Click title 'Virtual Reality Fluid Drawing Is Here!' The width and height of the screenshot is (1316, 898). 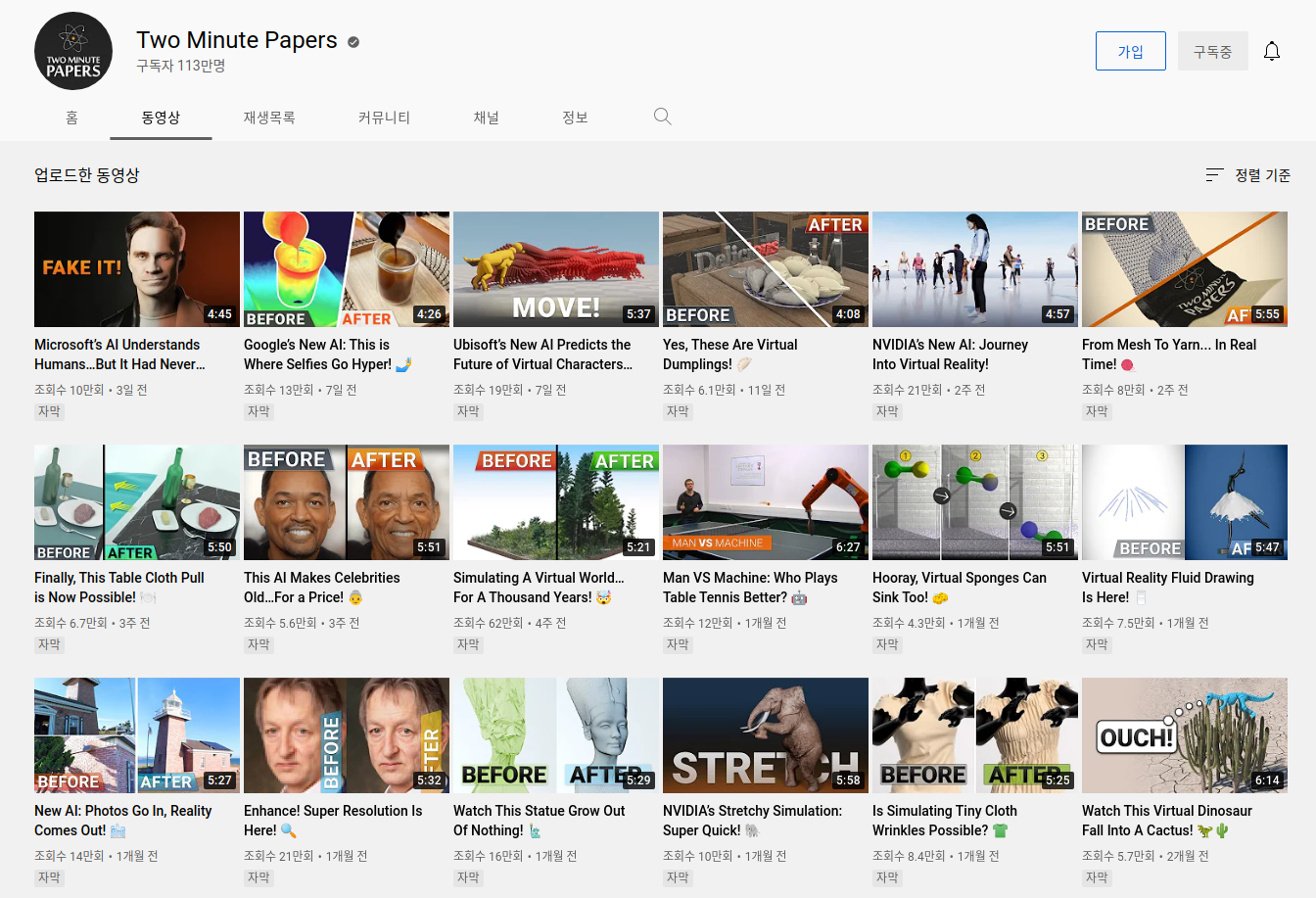point(1167,588)
